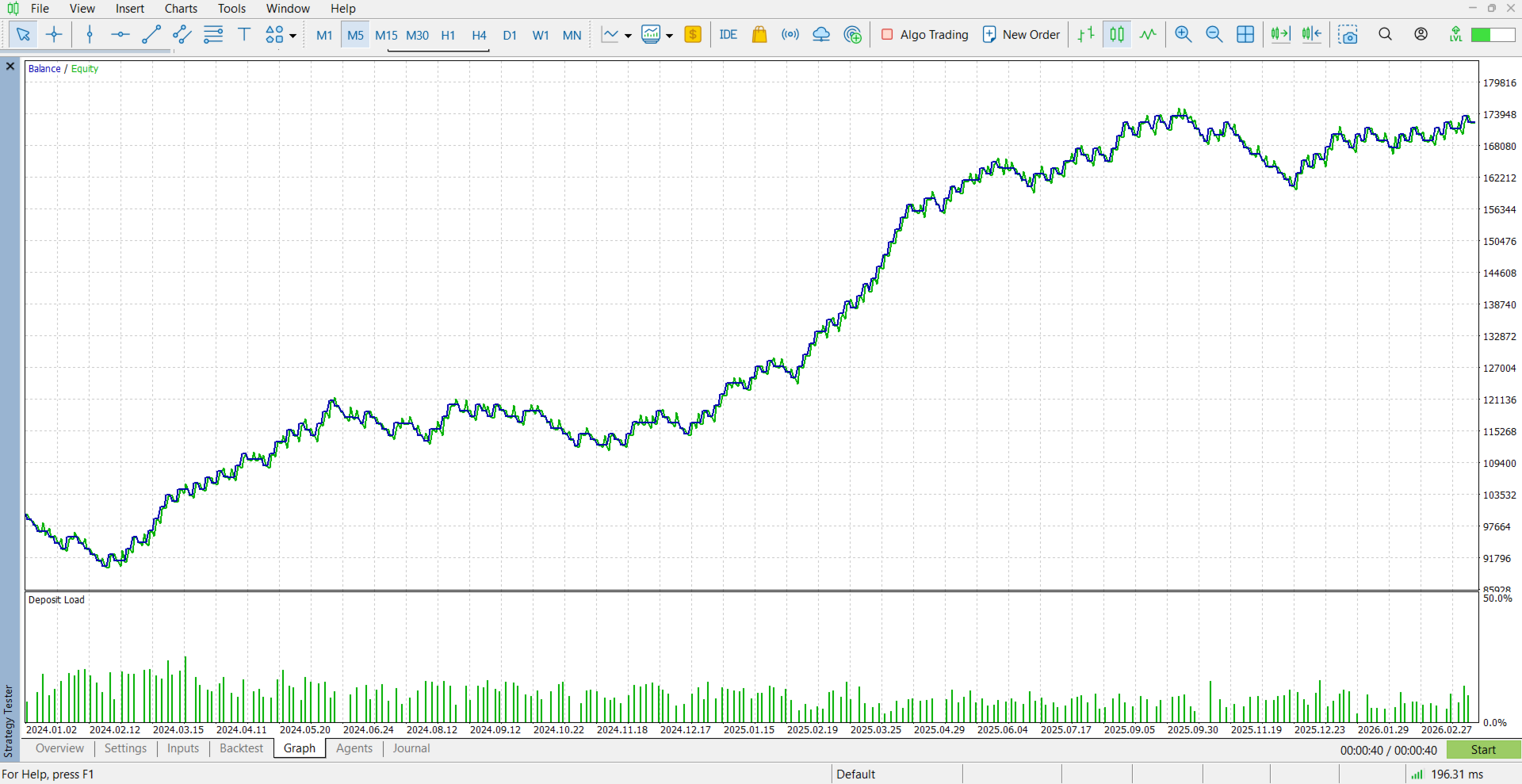Select the H4 timeframe

(479, 35)
